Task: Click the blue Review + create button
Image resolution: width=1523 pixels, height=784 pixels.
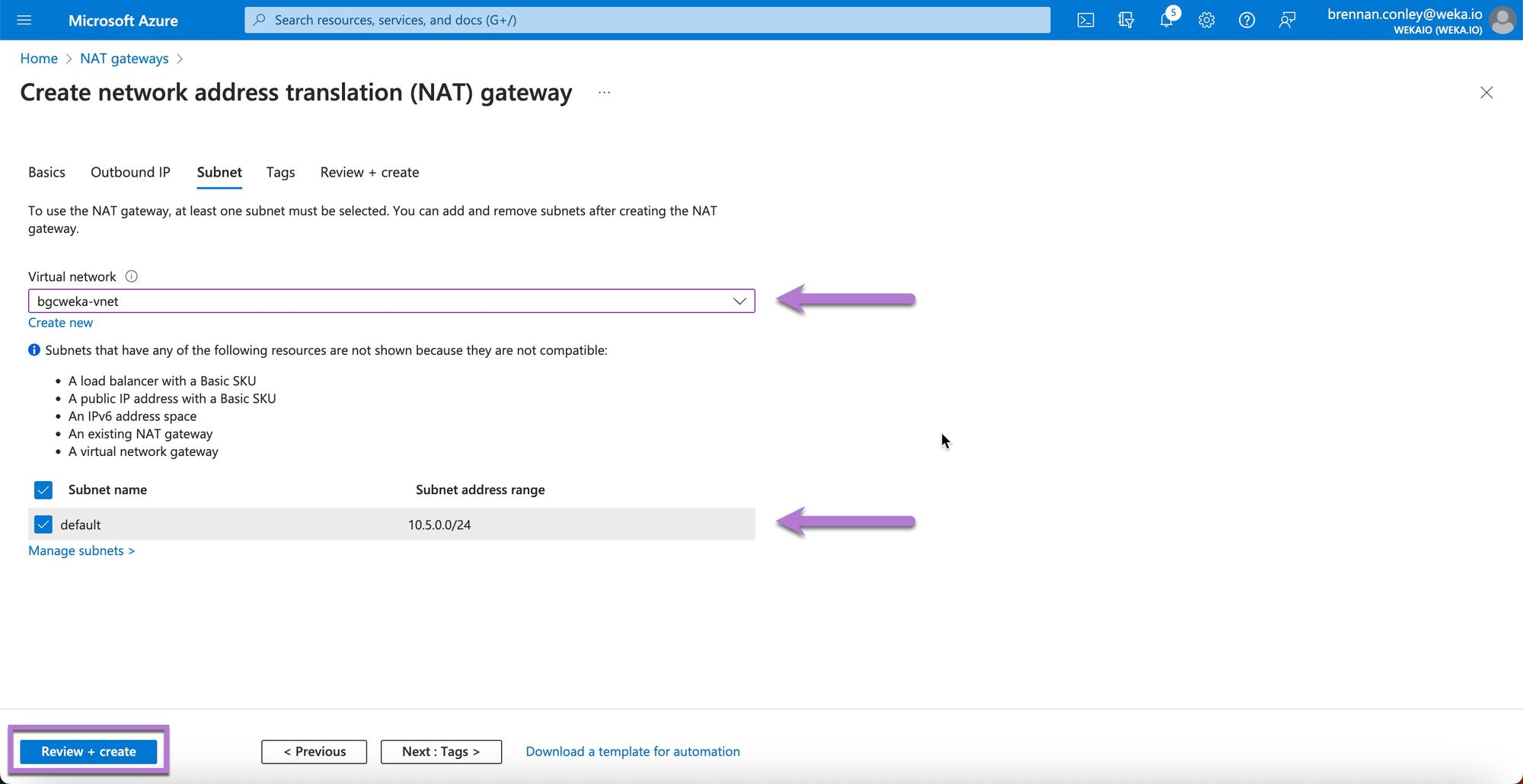Action: 88,751
